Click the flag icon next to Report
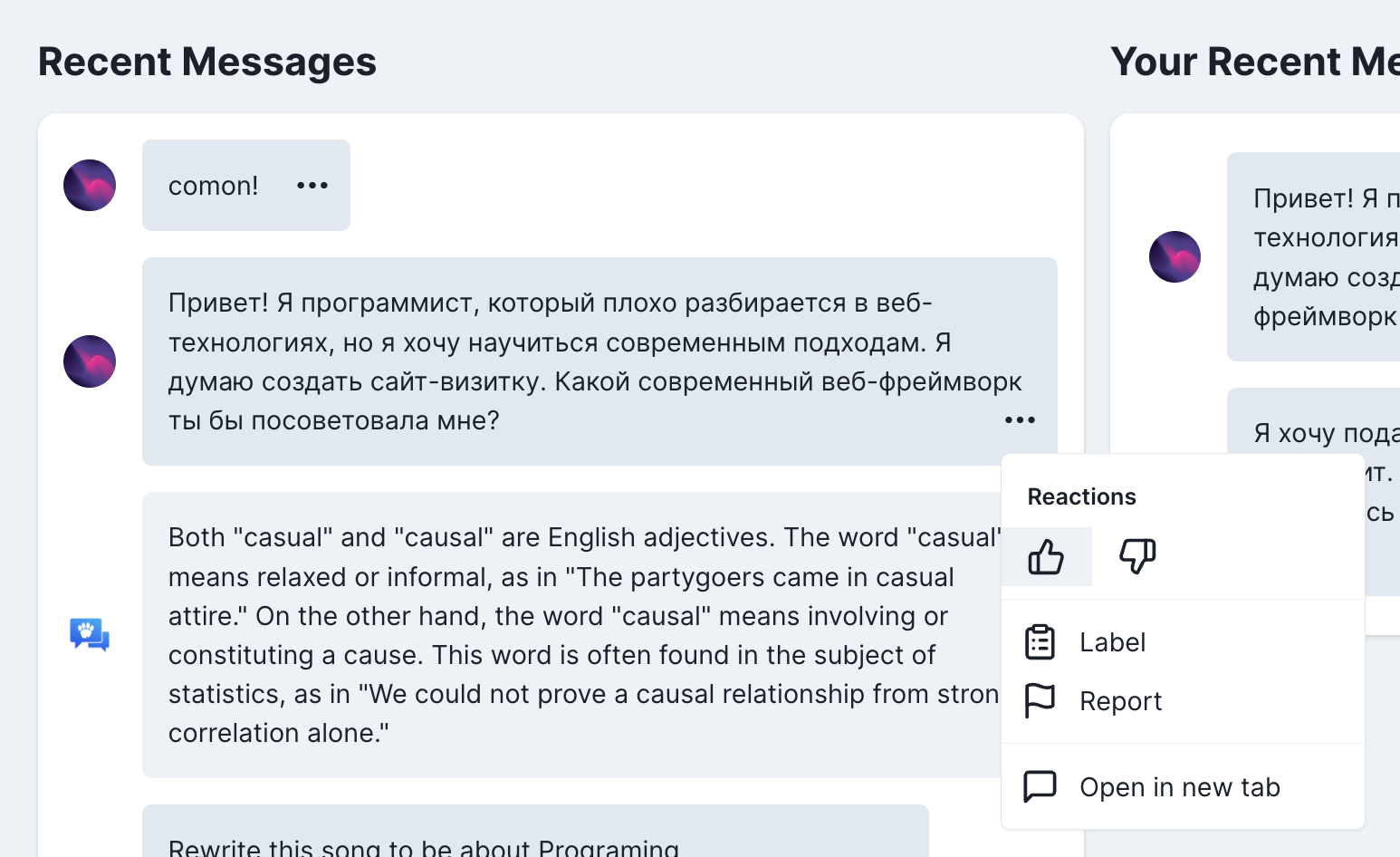The height and width of the screenshot is (857, 1400). click(1040, 700)
